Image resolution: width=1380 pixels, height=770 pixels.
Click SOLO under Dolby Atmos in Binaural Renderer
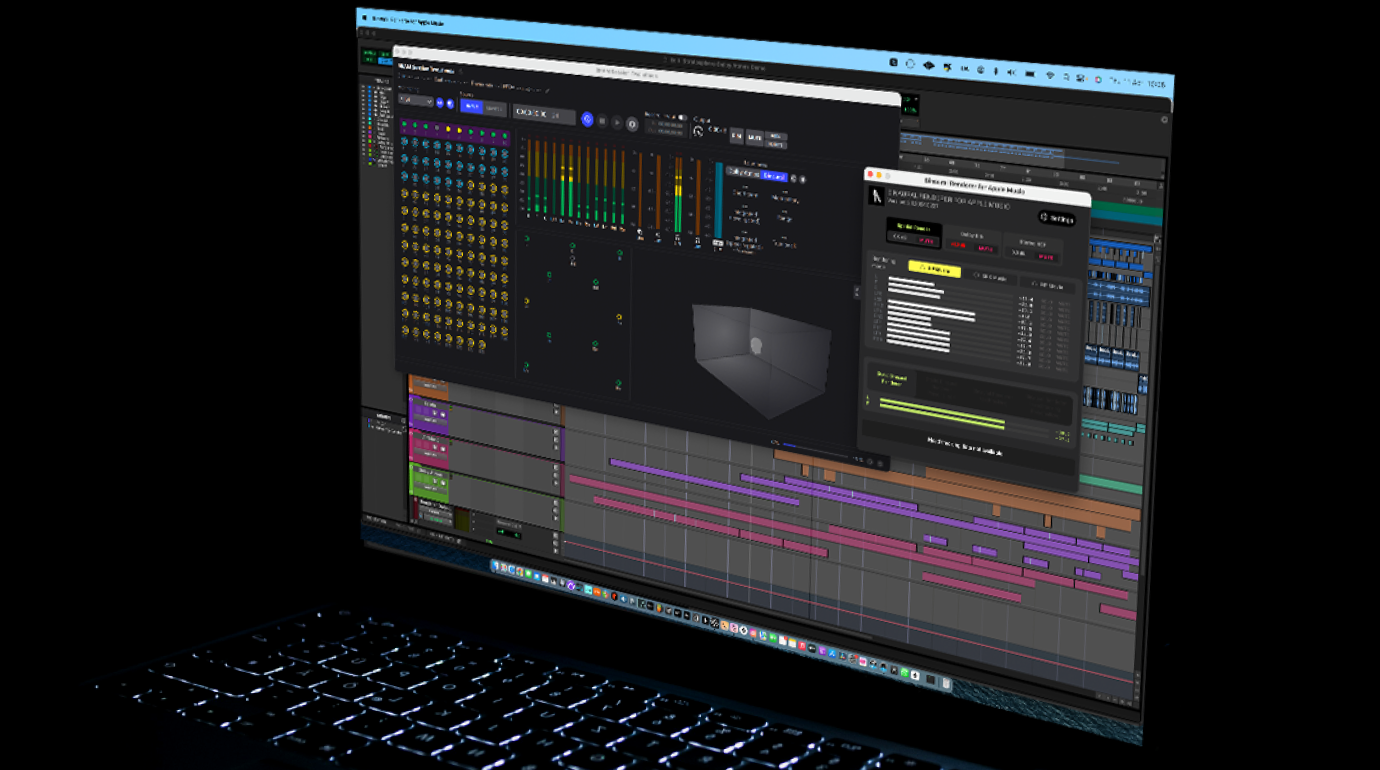(x=959, y=245)
